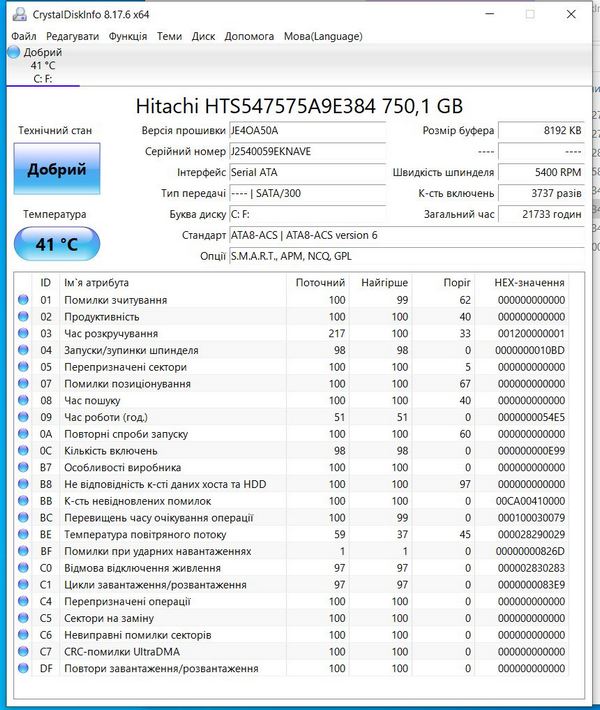Viewport: 600px width, 710px height.
Task: Click the serial number field J2540059EKNAVE
Action: [x=306, y=152]
